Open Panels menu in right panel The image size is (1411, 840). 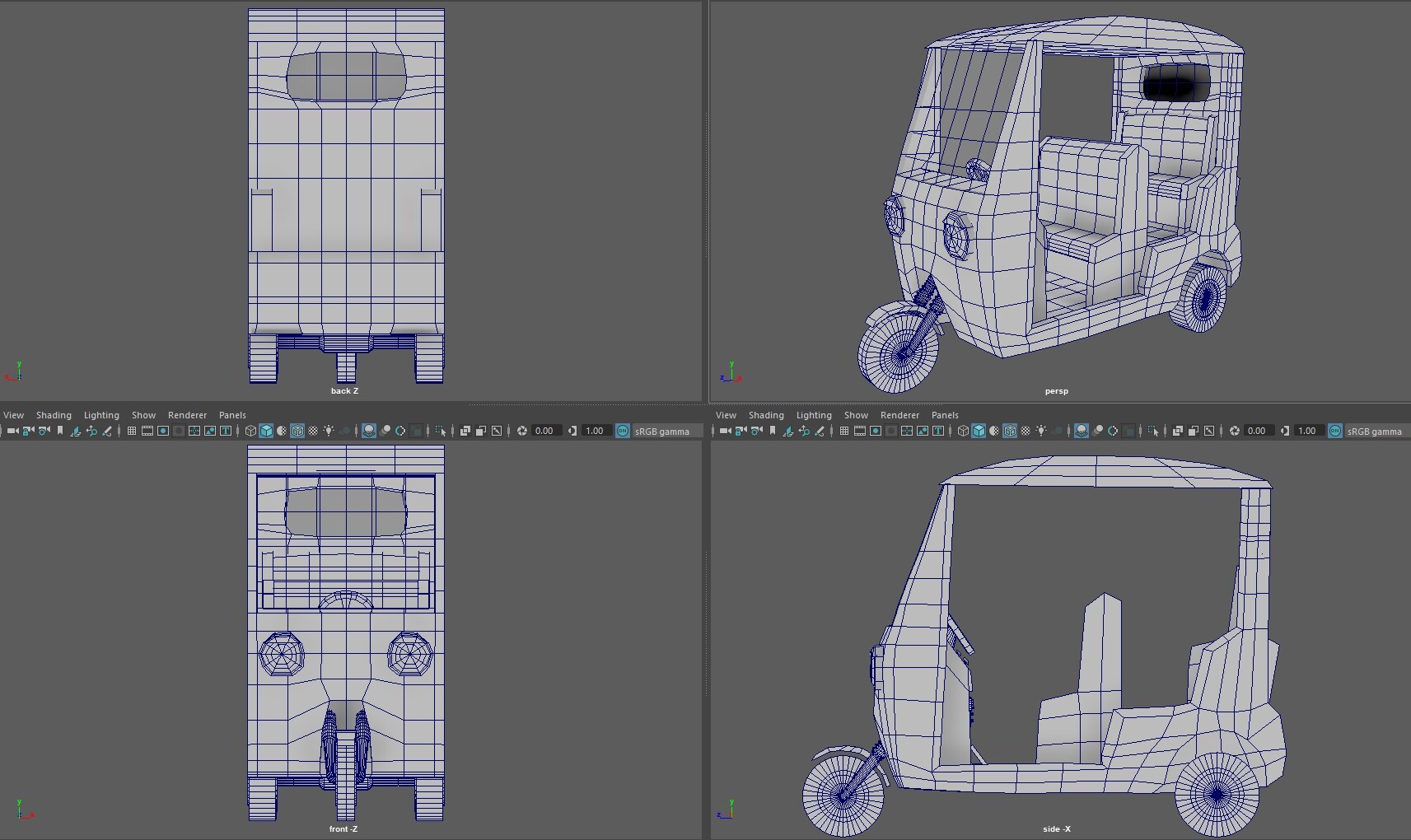pos(945,415)
